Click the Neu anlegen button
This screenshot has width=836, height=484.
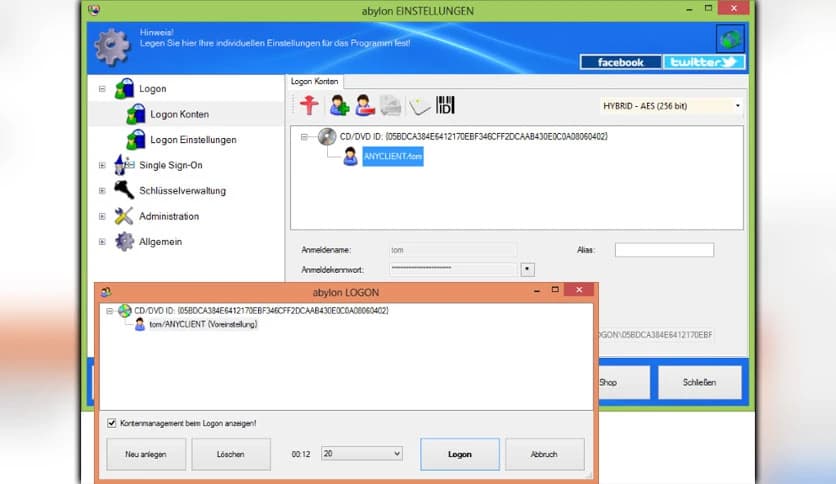(x=146, y=454)
